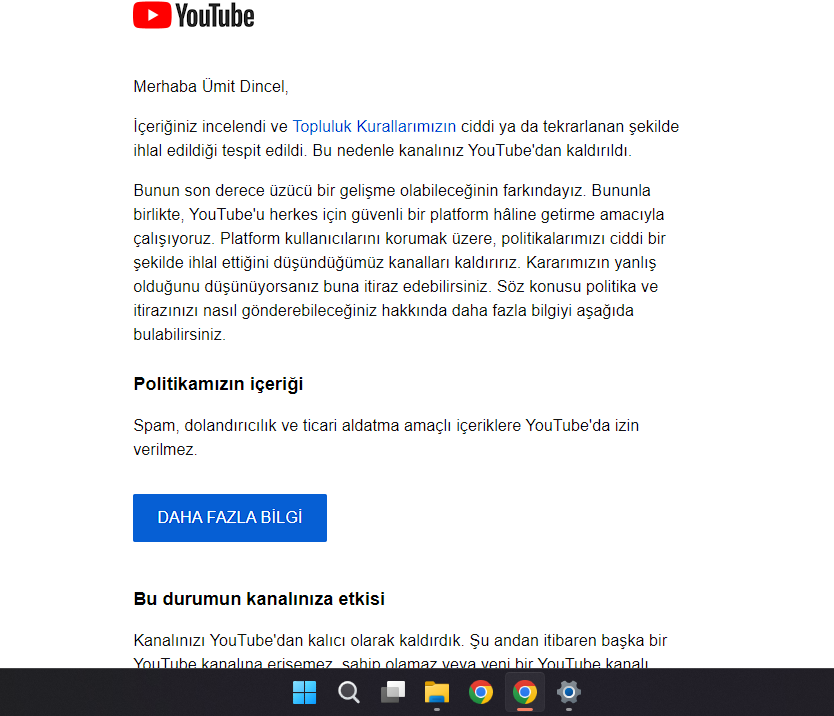Open Task View from the taskbar
This screenshot has width=834, height=716.
click(x=393, y=692)
